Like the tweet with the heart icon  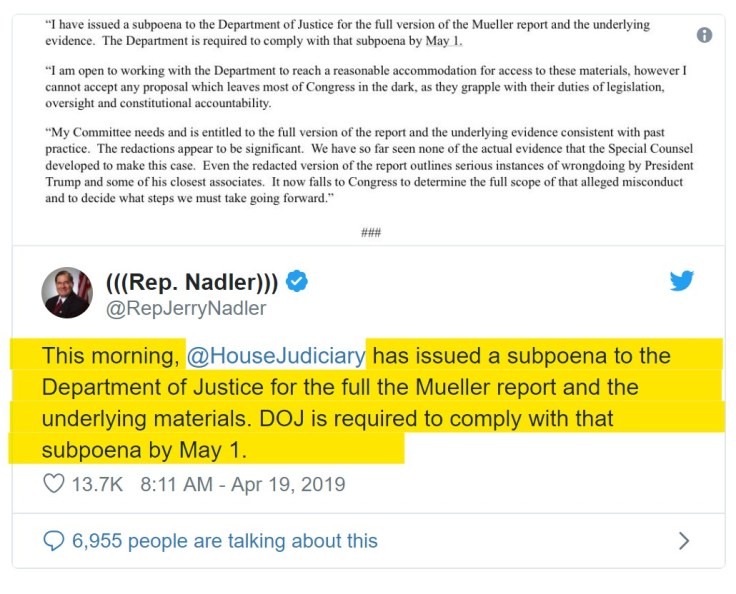click(x=54, y=485)
